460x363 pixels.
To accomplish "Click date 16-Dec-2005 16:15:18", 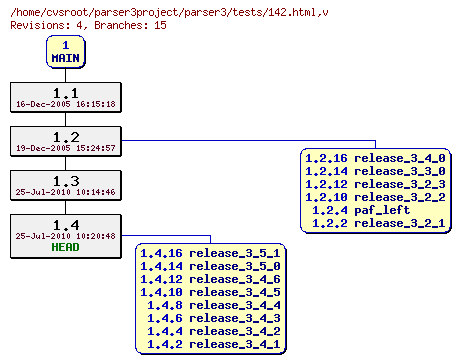I will point(66,104).
